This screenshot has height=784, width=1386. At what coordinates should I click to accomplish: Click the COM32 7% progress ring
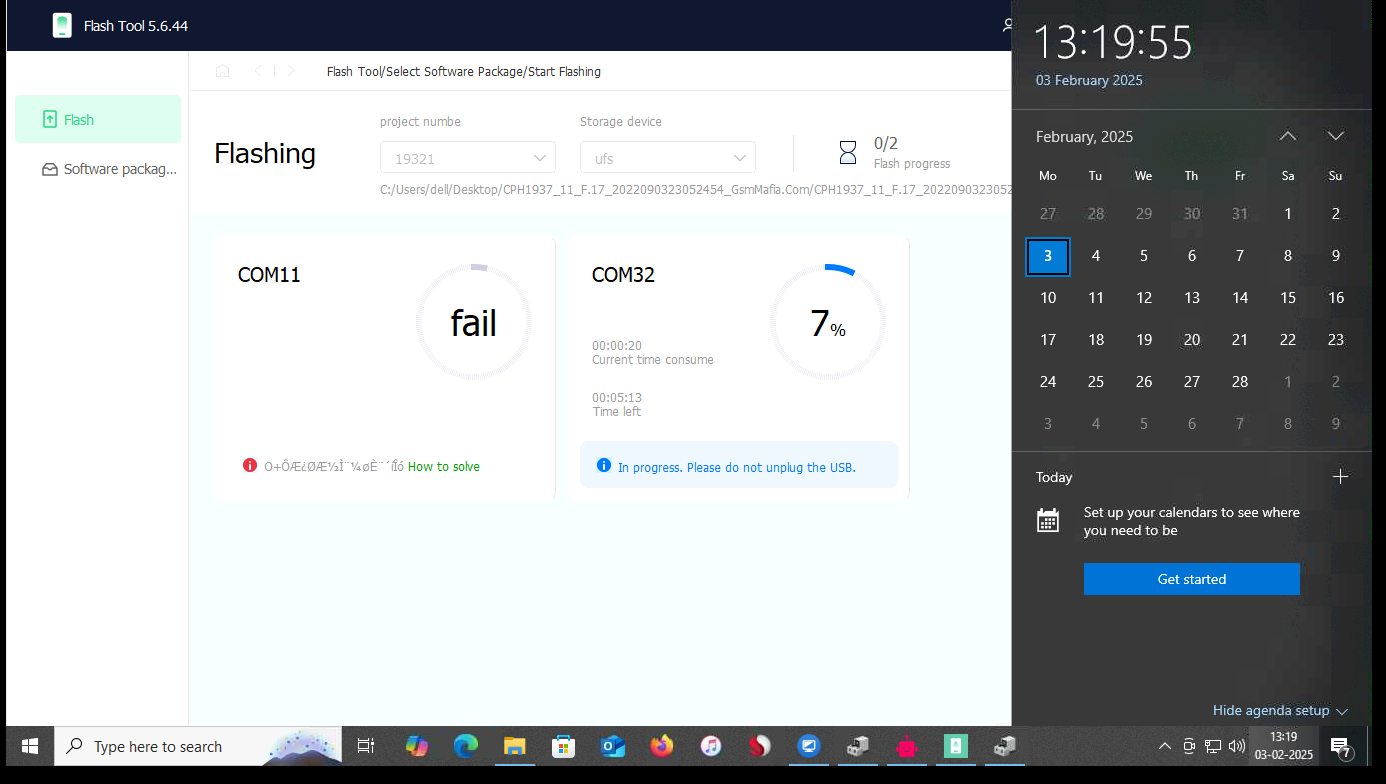click(827, 322)
